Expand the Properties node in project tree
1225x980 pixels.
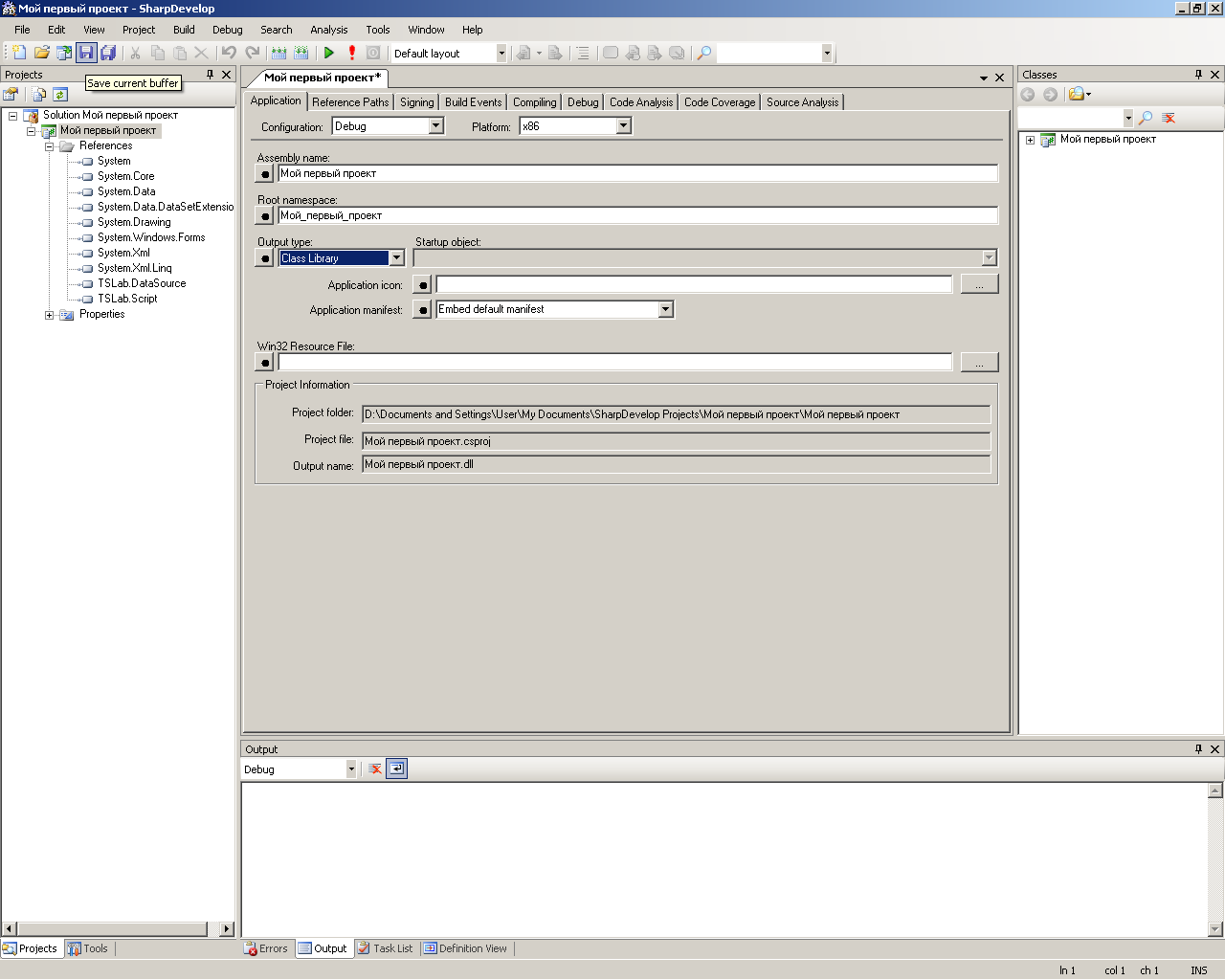[x=50, y=315]
